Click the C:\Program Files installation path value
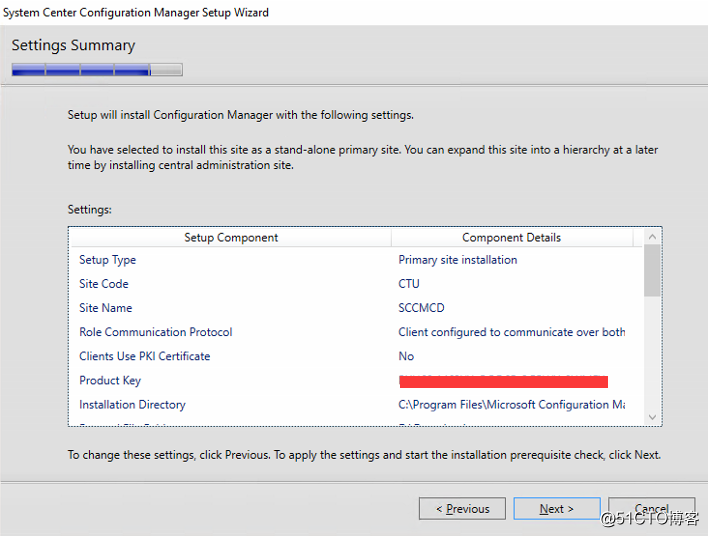The height and width of the screenshot is (537, 709). pos(512,405)
